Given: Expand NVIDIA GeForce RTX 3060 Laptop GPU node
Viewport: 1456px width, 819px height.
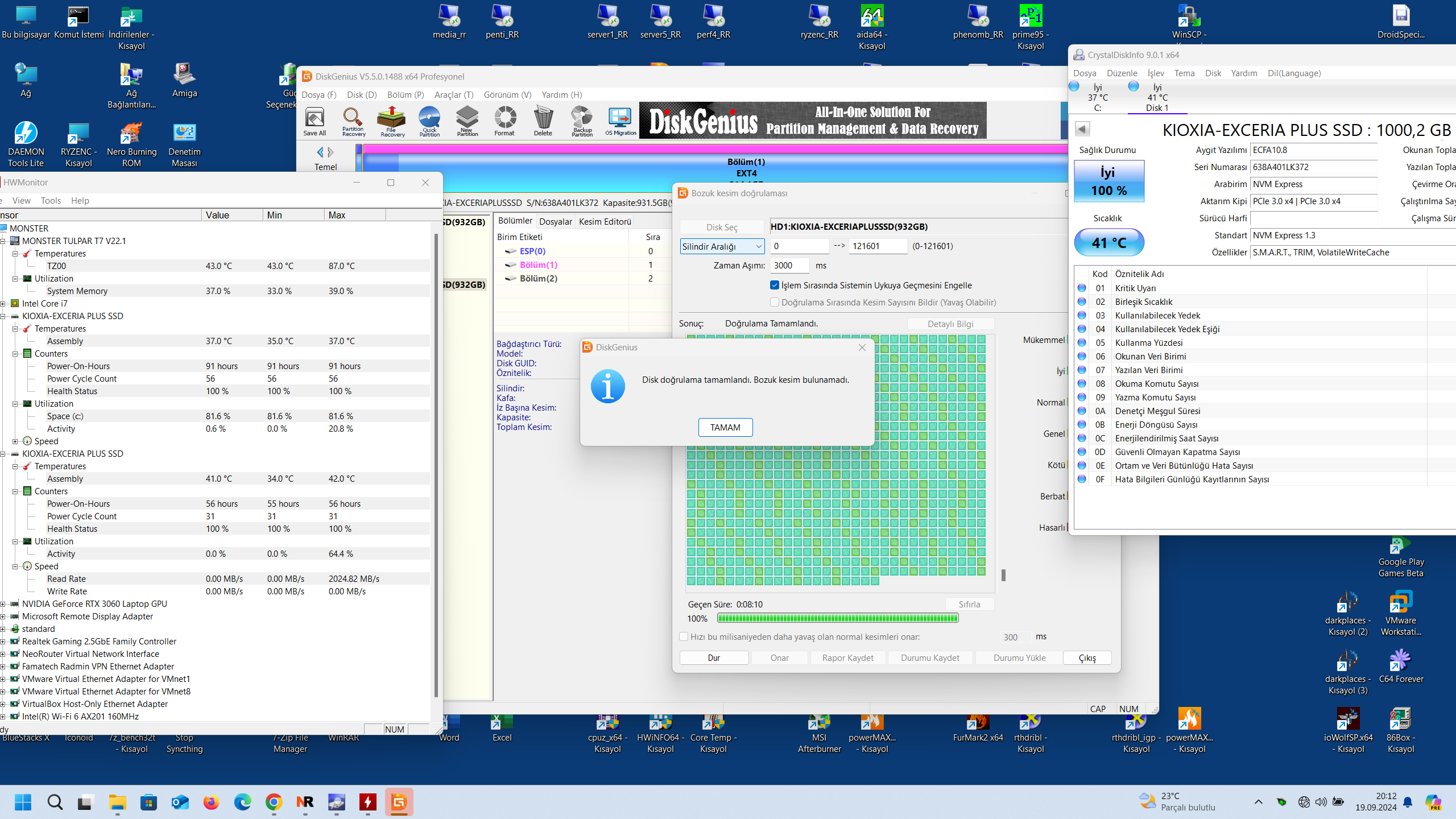Looking at the screenshot, I should coord(3,603).
